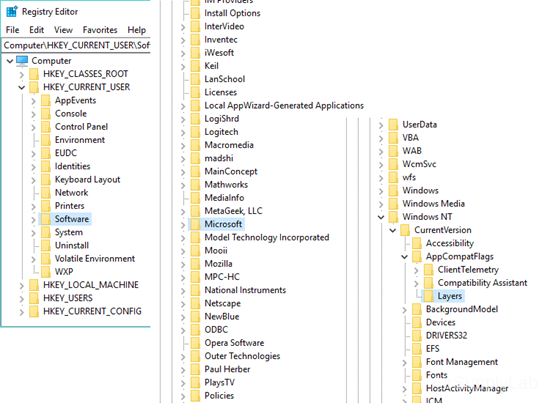Select the Keyboard Layout key

[x=87, y=180]
